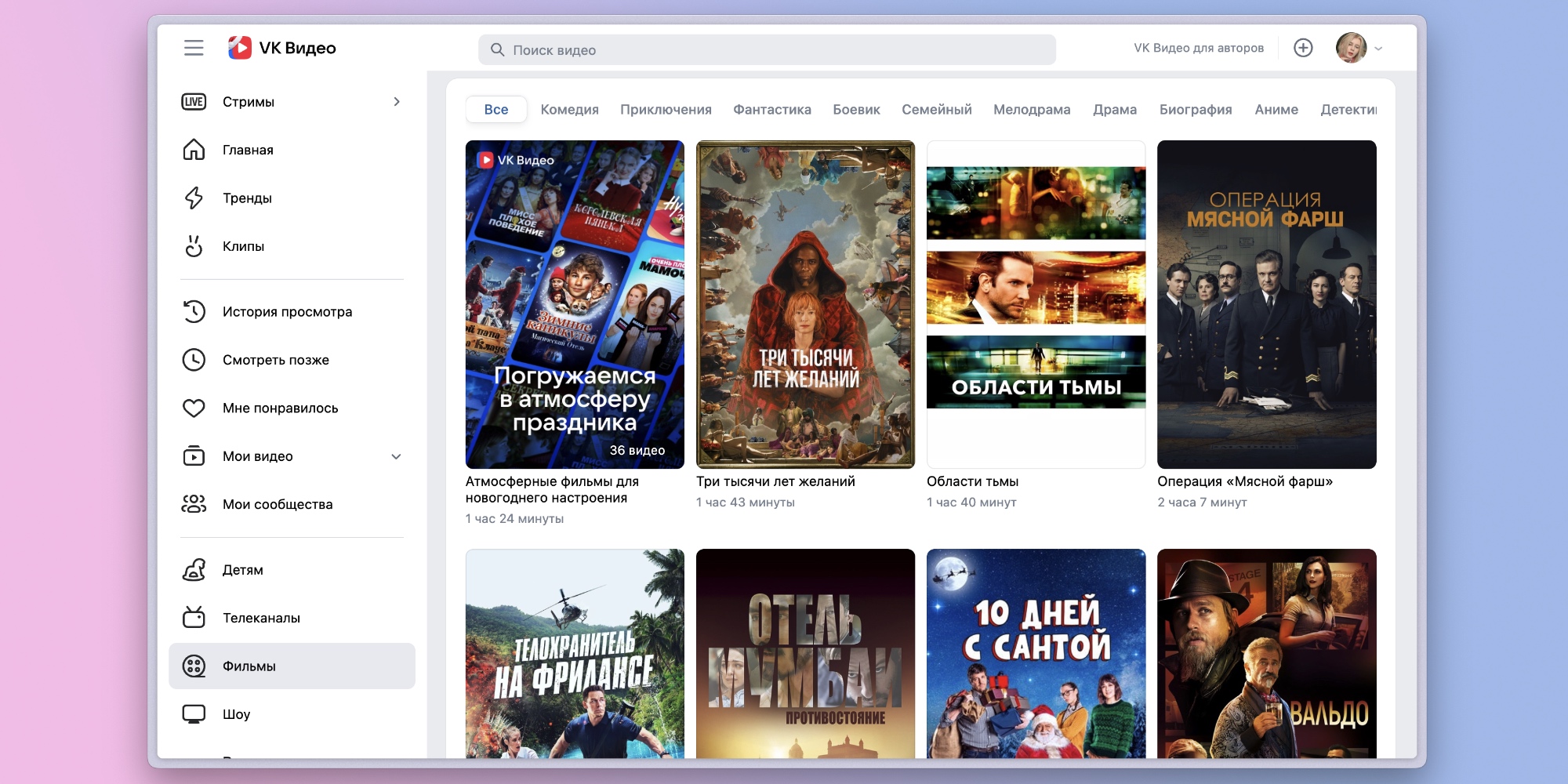Click the Телеканалы TV icon
Viewport: 1568px width, 784px height.
click(194, 618)
